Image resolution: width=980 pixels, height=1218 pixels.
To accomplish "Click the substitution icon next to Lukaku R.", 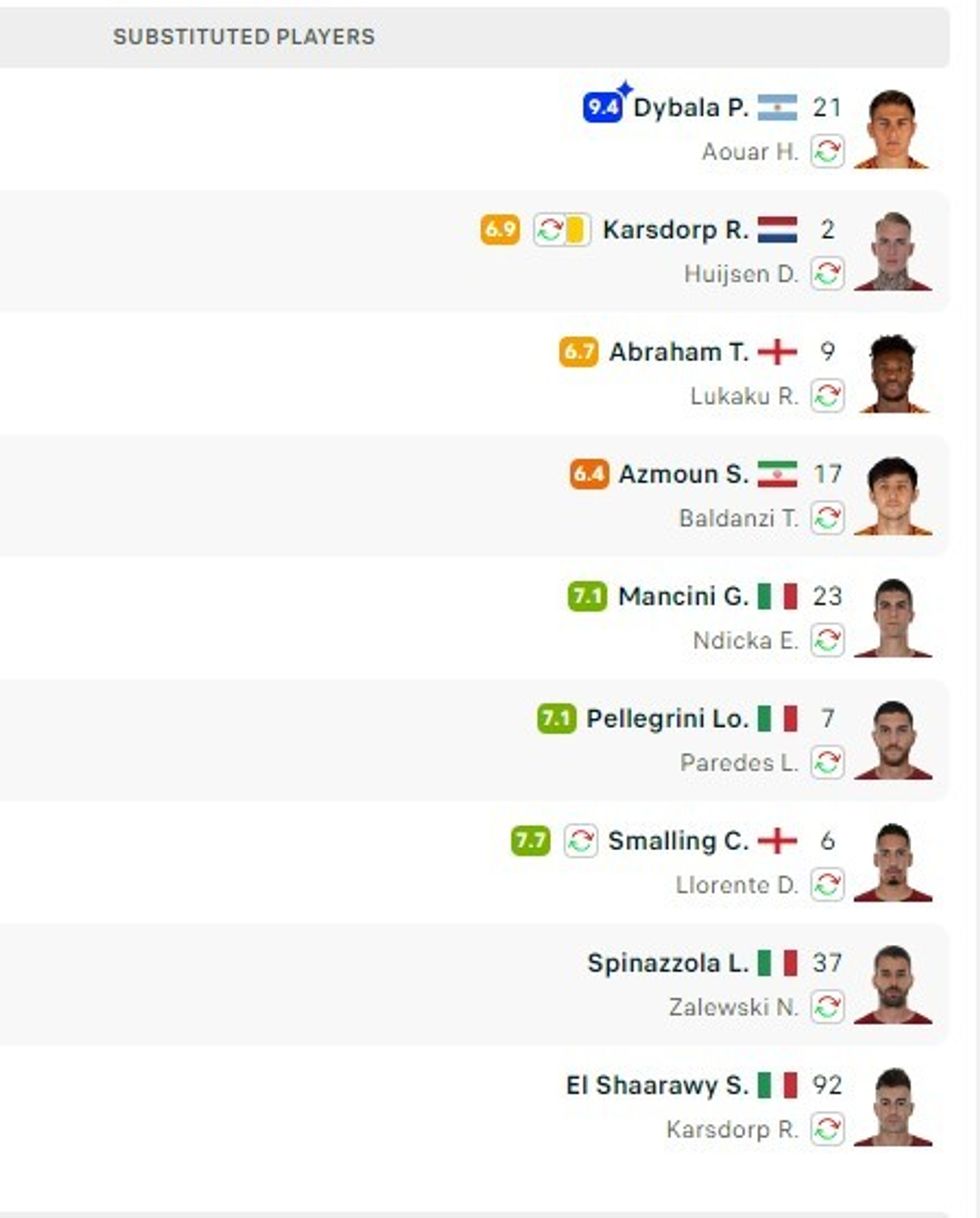I will [x=827, y=396].
